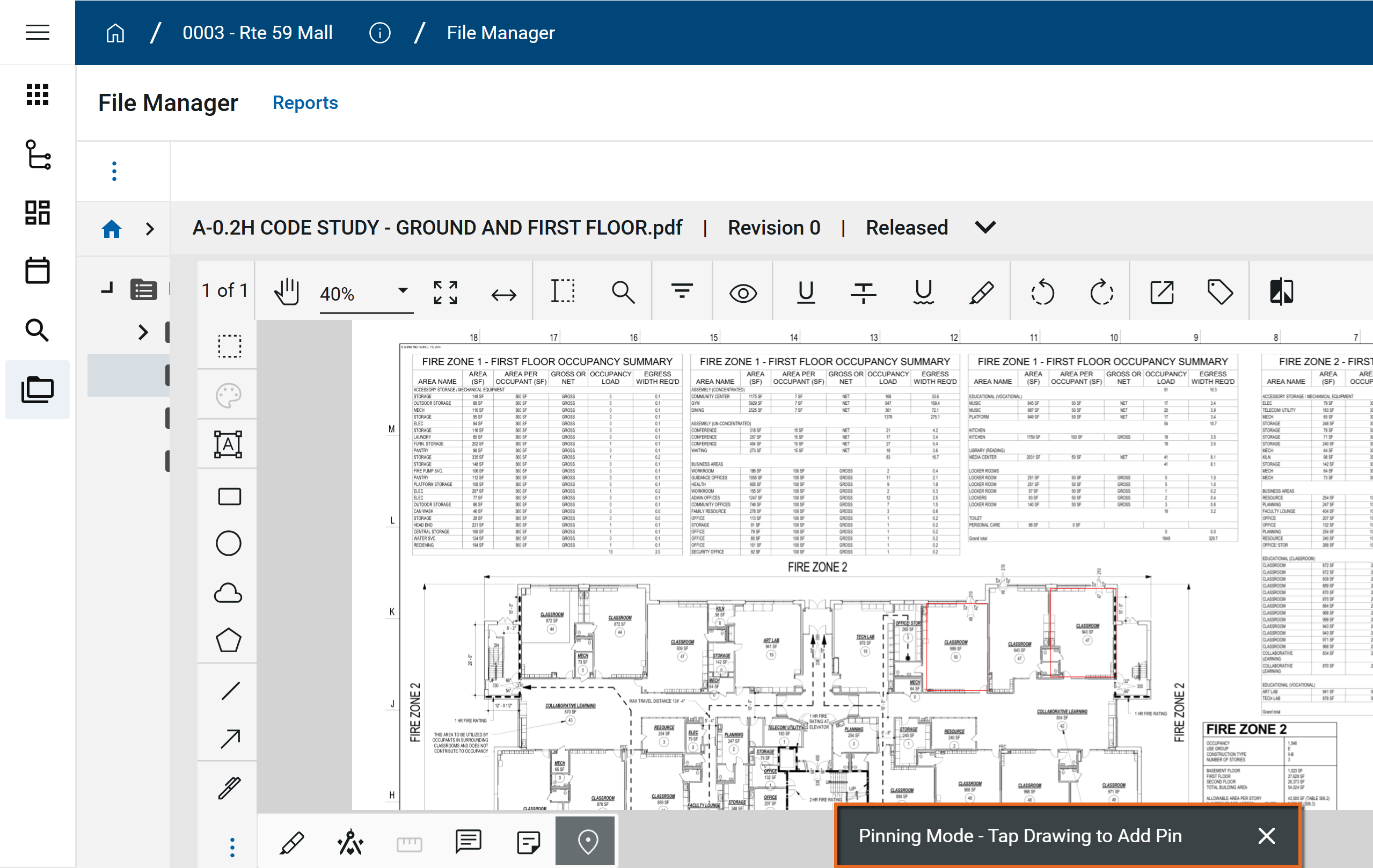The height and width of the screenshot is (868, 1373).
Task: Open the document Compare tool
Action: click(1281, 292)
